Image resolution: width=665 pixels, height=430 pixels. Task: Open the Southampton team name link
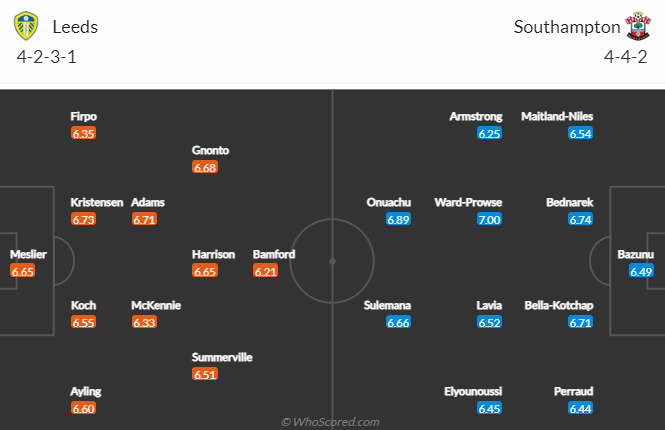(567, 27)
